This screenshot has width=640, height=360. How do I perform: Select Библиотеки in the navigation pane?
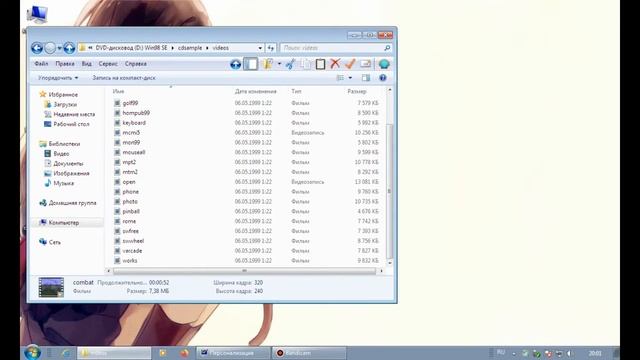coord(60,144)
